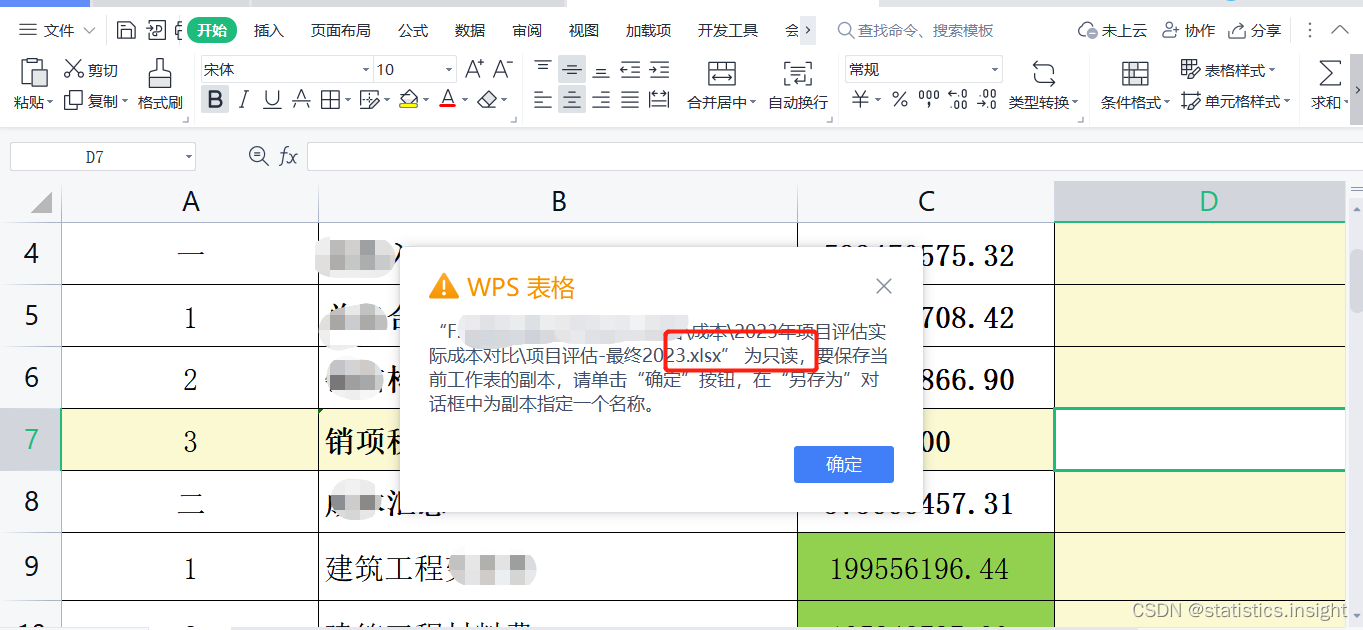Toggle italic formatting
Viewport: 1363px width, 630px height.
241,100
